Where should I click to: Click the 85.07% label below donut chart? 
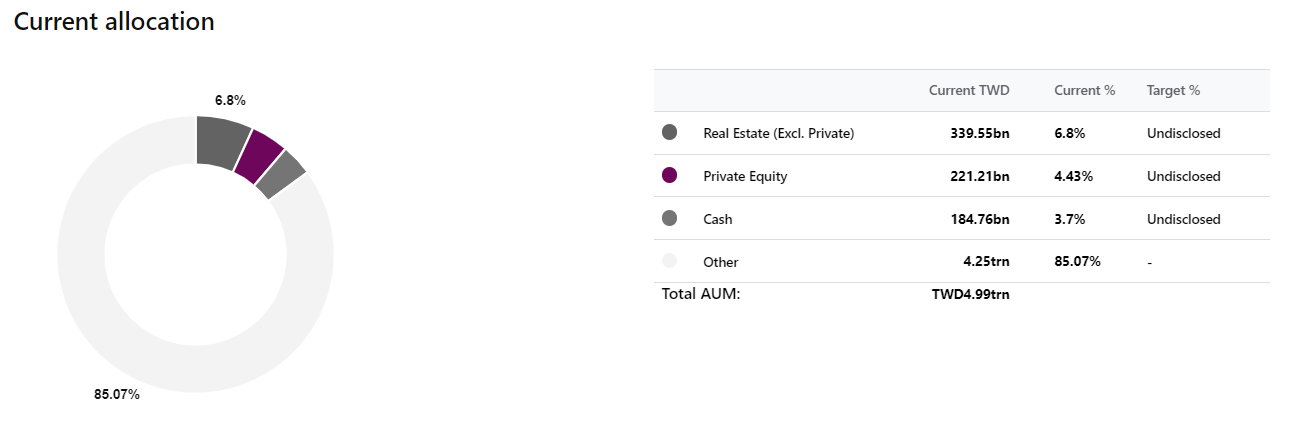[117, 394]
